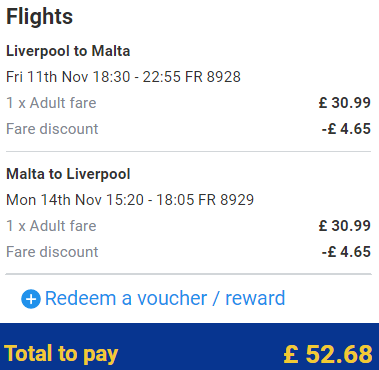Click the £ 52.68 total amount
Viewport: 379px width, 370px height.
pyautogui.click(x=328, y=354)
